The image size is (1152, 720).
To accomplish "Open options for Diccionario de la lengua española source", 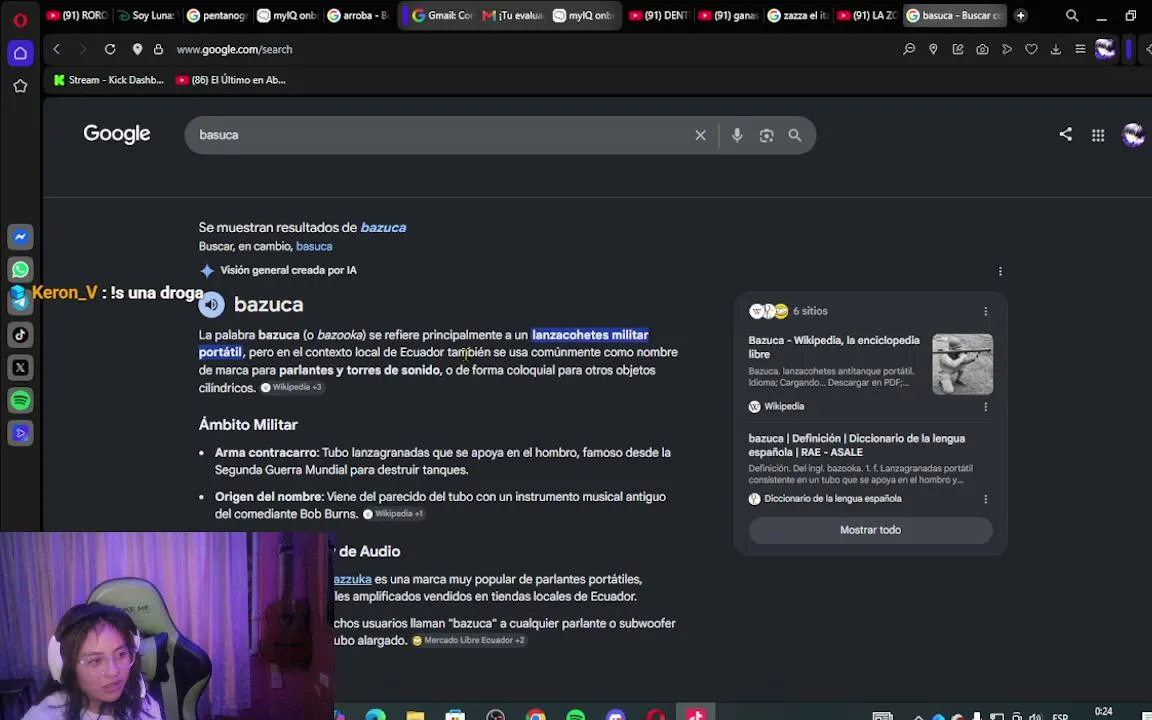I will tap(985, 499).
